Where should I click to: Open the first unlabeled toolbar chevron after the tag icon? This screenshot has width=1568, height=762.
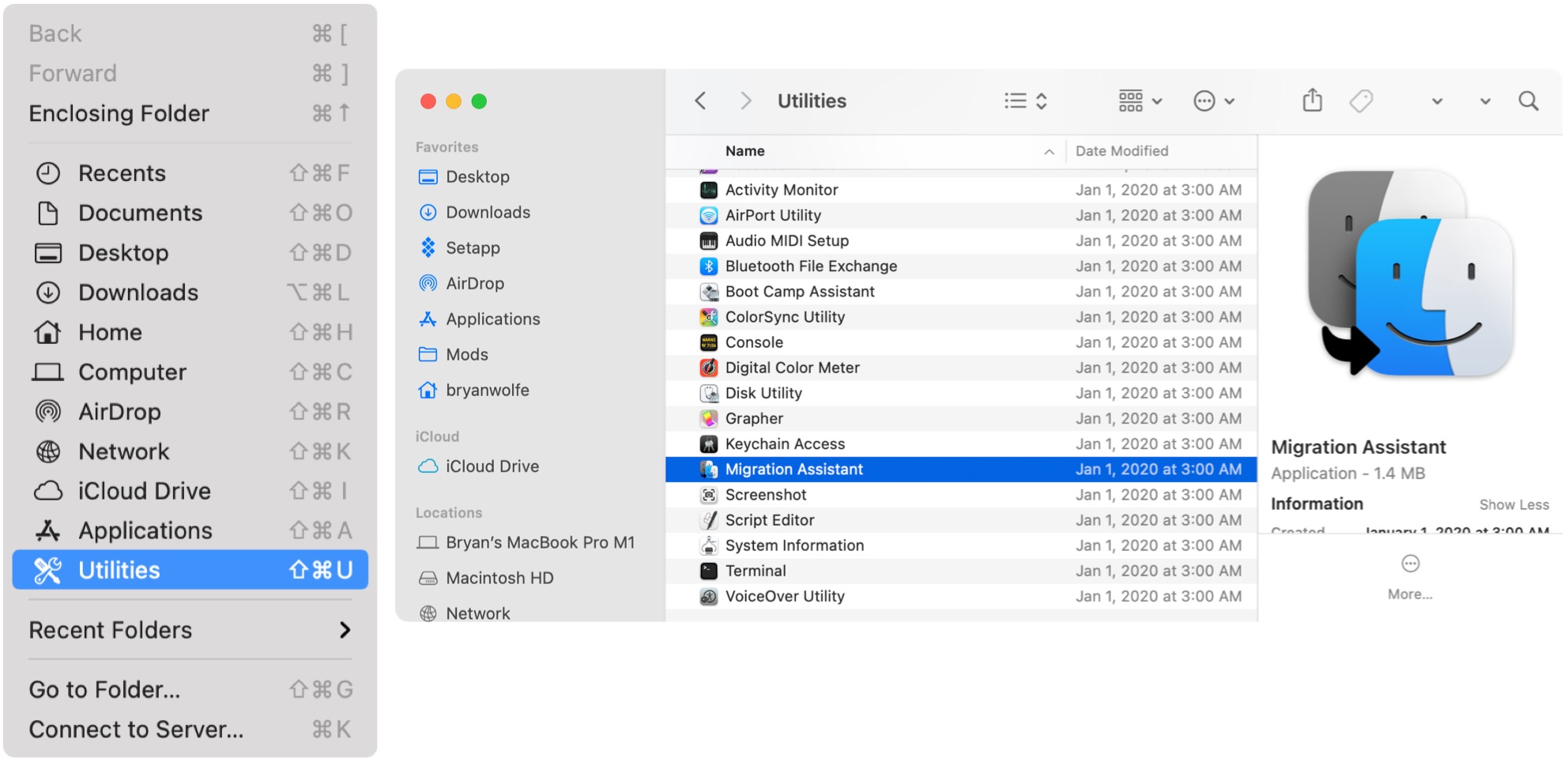click(x=1437, y=101)
